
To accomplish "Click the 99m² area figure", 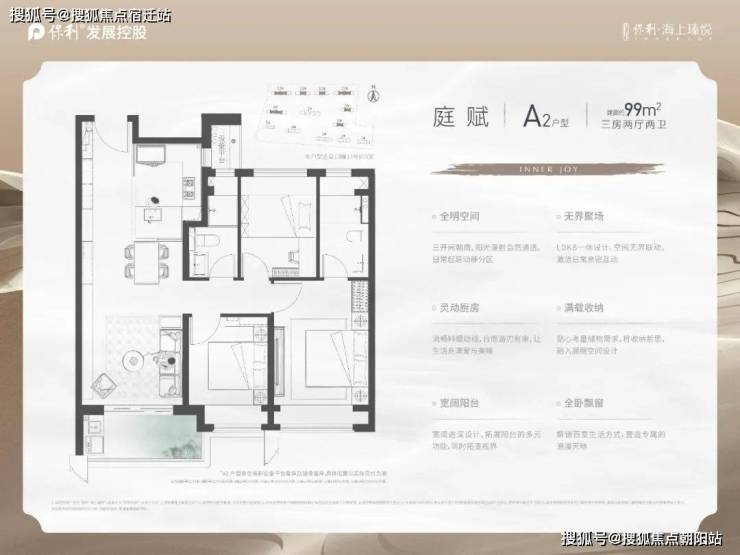I will click(642, 109).
